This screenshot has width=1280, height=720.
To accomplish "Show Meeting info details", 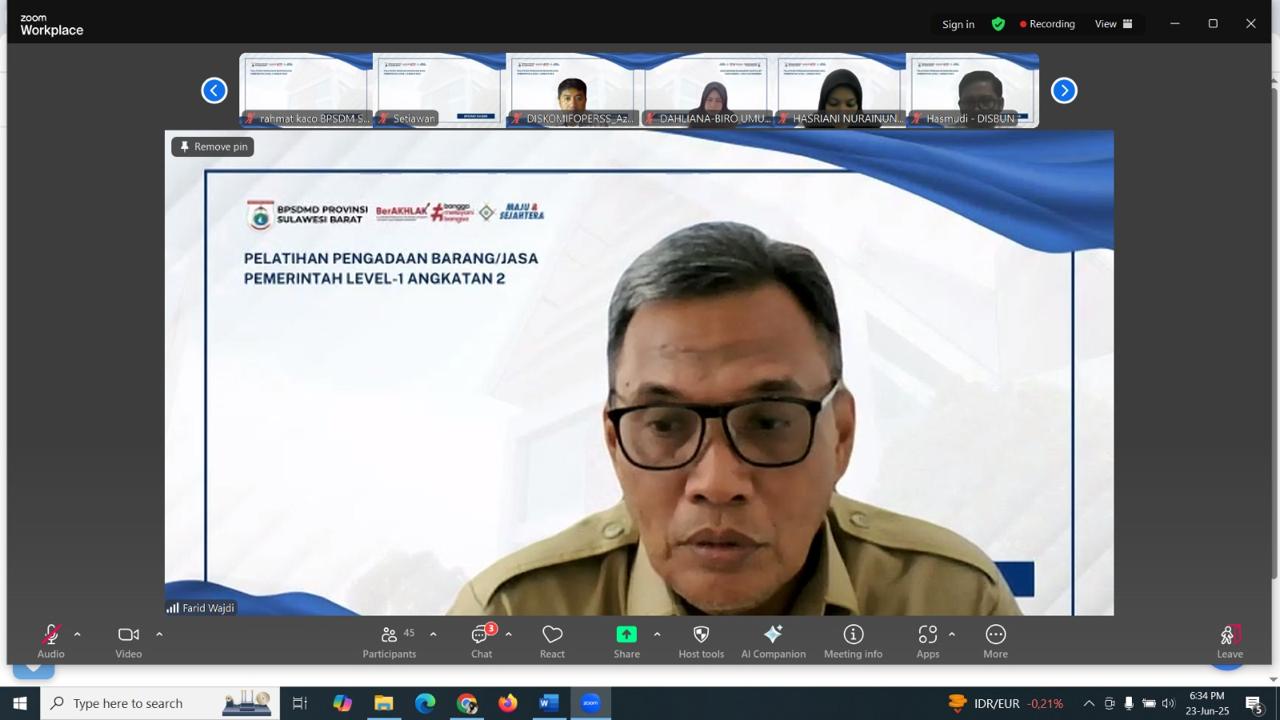I will pyautogui.click(x=853, y=641).
